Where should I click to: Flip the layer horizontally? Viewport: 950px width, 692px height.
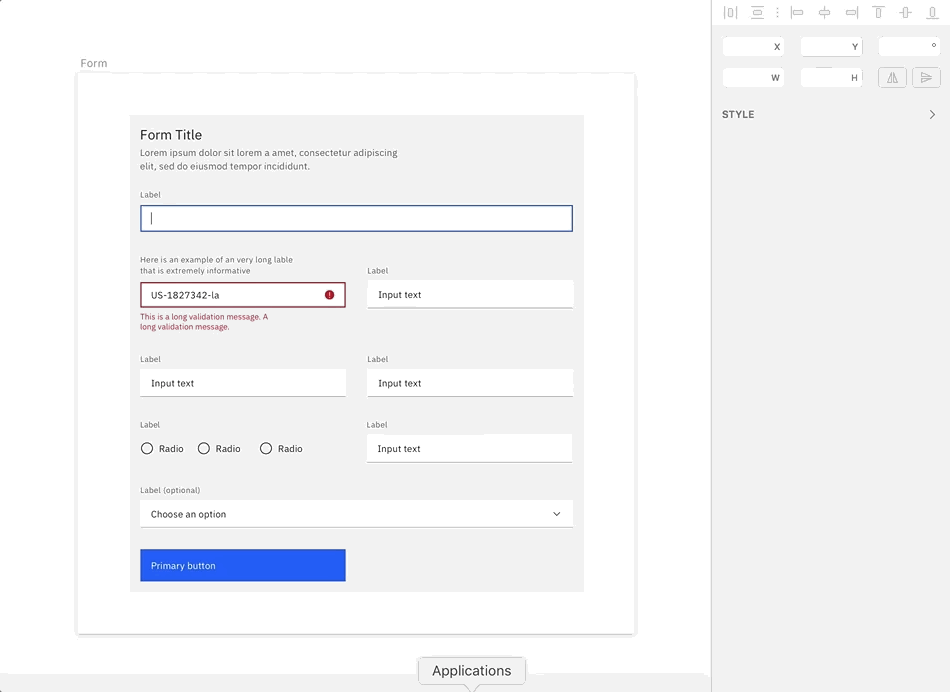pos(892,77)
